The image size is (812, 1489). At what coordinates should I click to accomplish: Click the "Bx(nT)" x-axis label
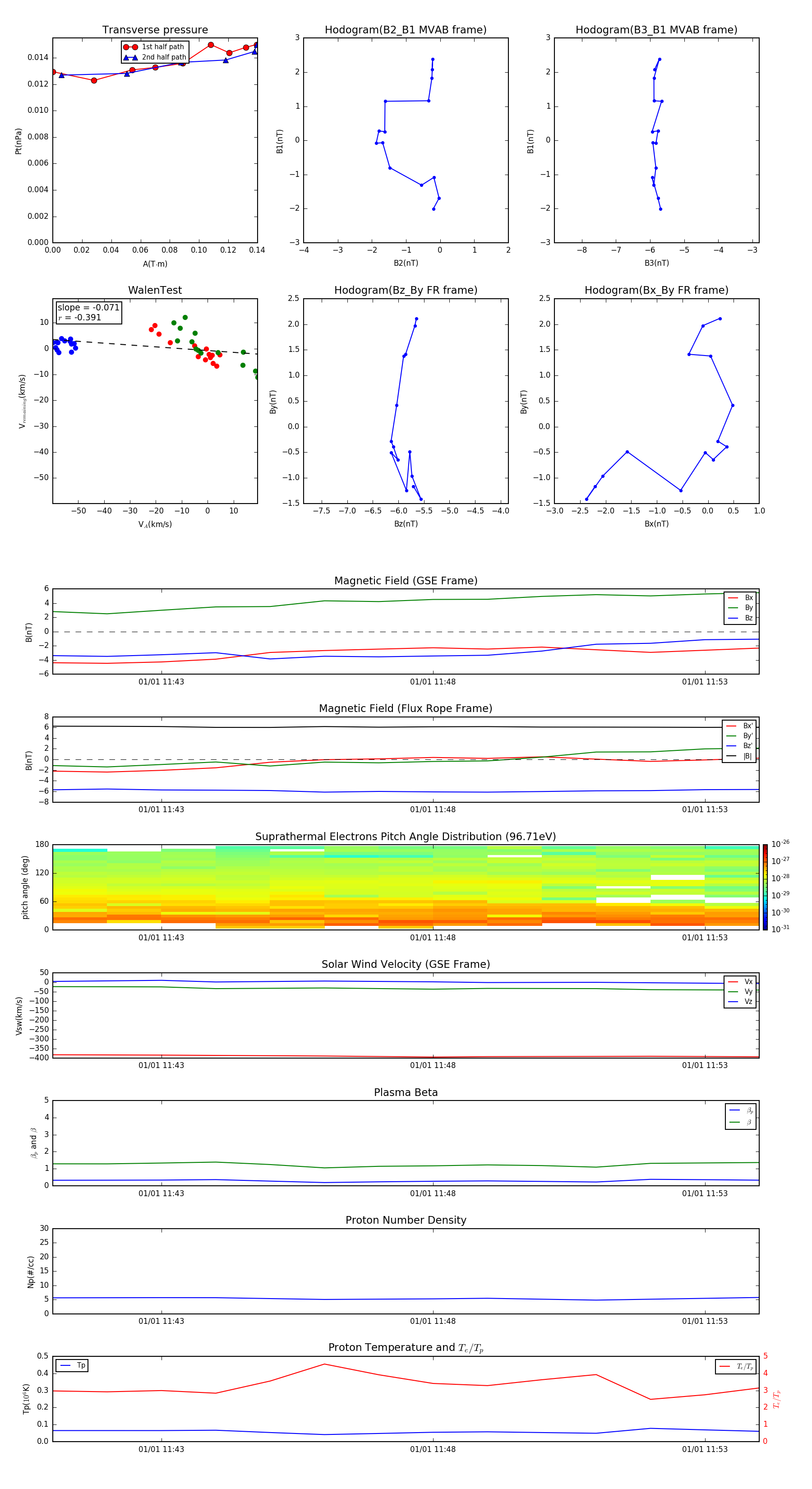coord(656,524)
